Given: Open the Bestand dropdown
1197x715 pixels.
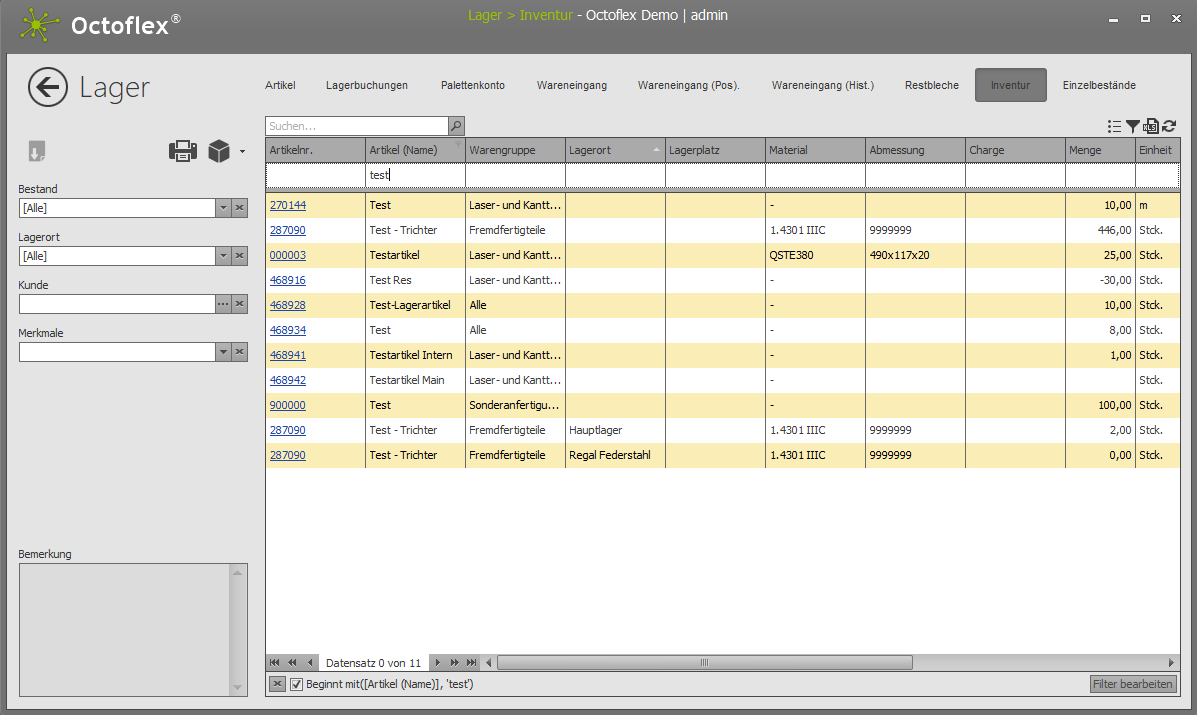Looking at the screenshot, I should (223, 208).
